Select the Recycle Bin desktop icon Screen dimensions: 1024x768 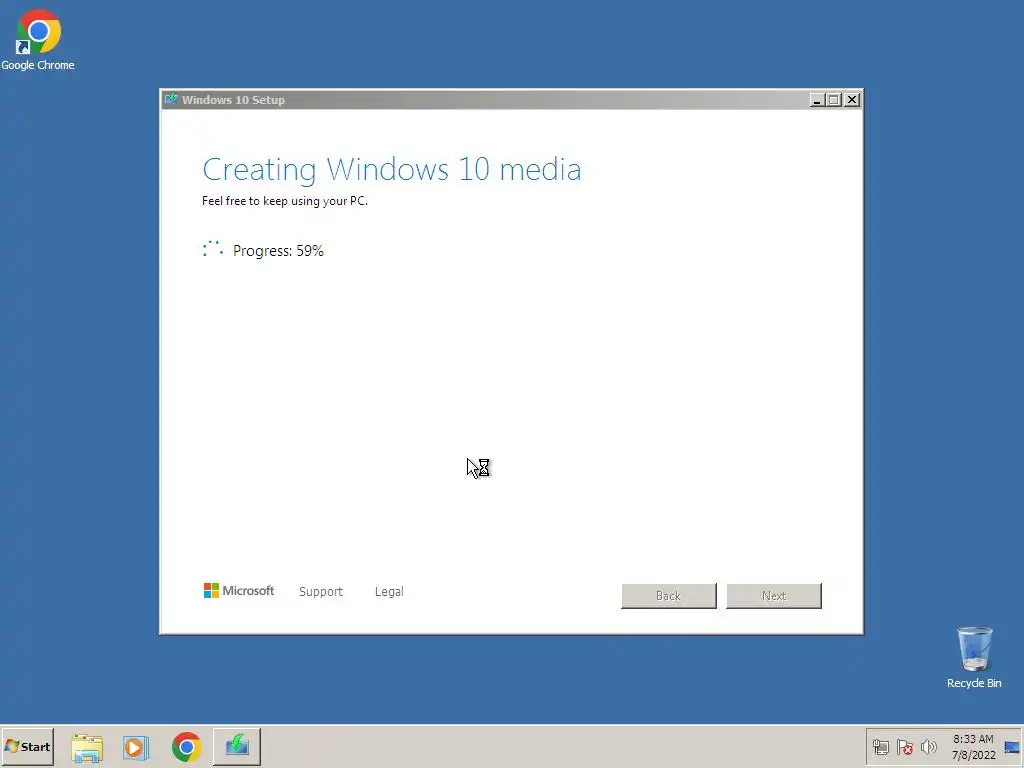974,658
